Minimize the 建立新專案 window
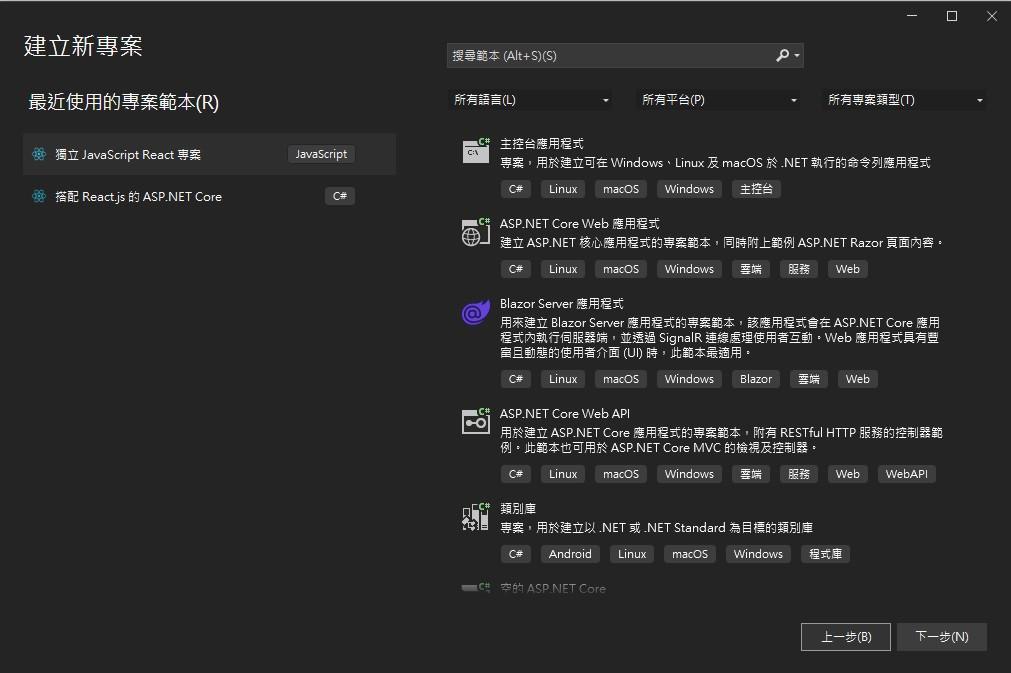The height and width of the screenshot is (673, 1011). 912,16
